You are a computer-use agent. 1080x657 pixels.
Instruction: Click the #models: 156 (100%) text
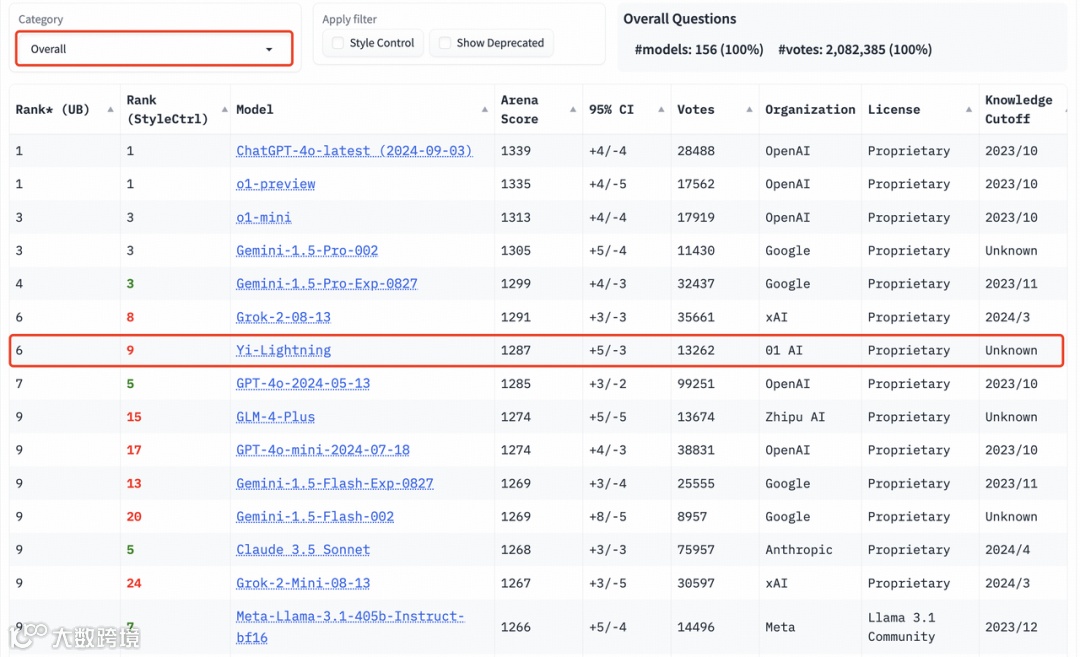click(698, 50)
